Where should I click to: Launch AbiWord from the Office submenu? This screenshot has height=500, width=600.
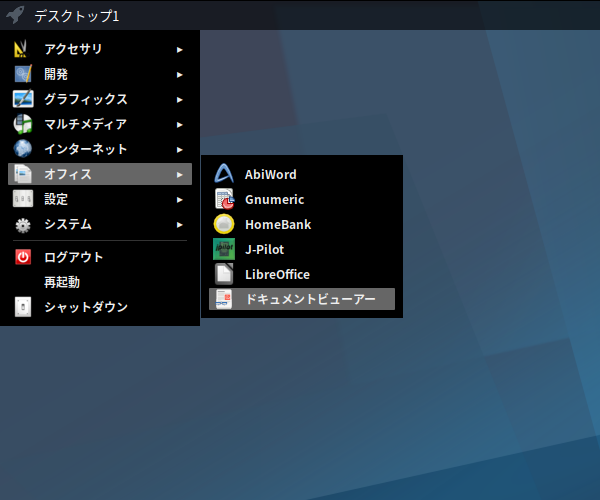302,174
